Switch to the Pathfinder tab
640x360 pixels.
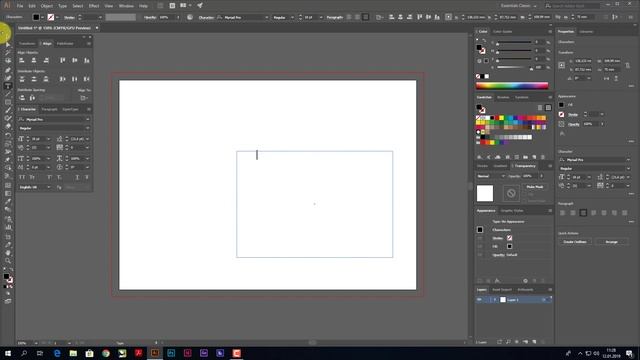click(x=65, y=43)
